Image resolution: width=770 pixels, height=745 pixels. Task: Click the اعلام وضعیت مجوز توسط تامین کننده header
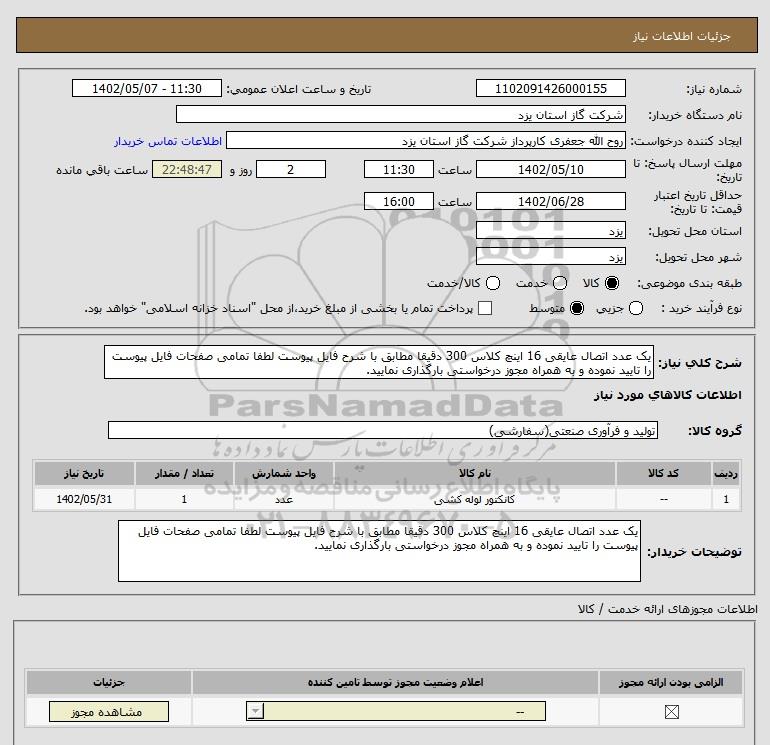tap(395, 683)
